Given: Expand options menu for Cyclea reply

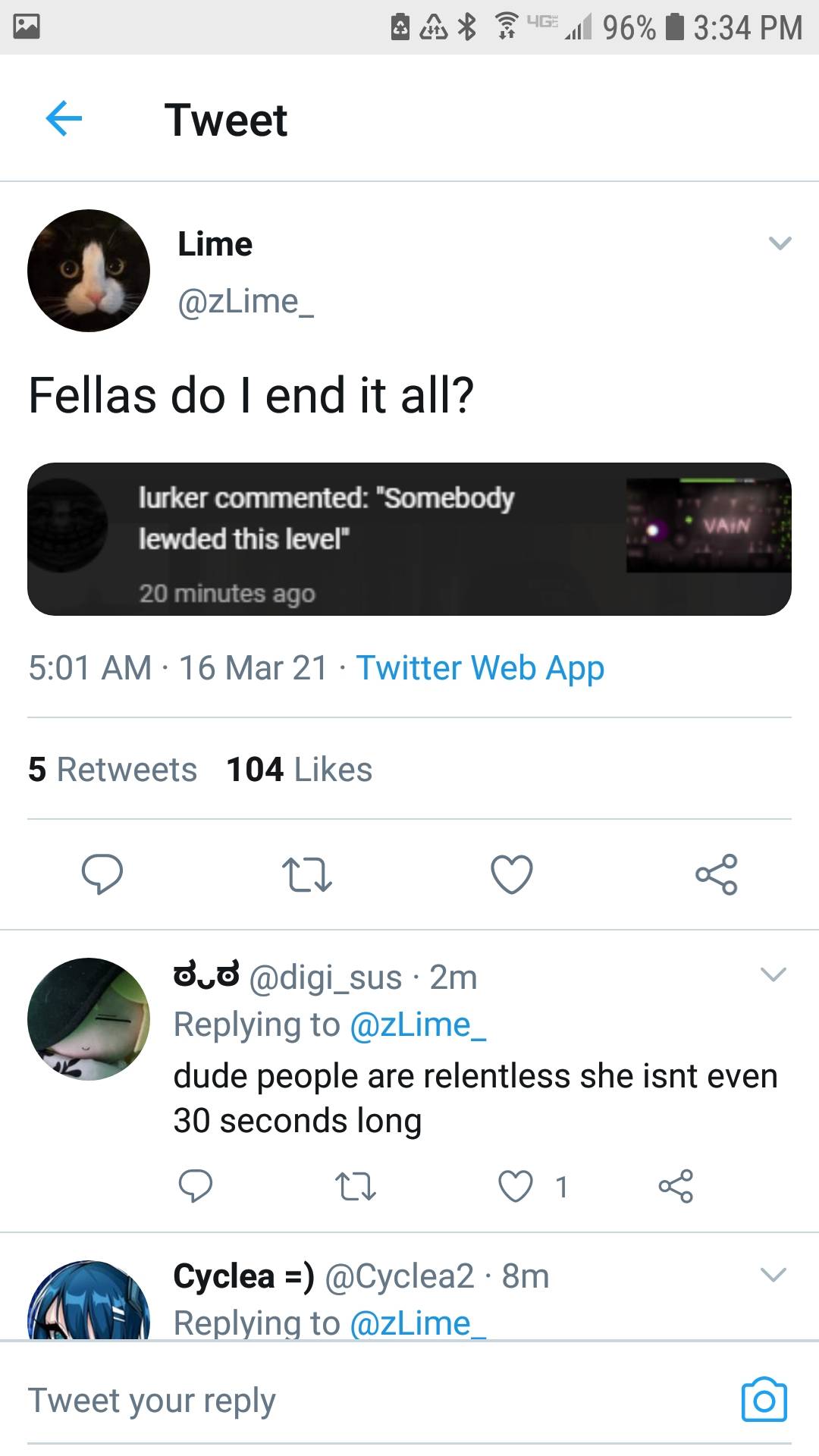Looking at the screenshot, I should (x=773, y=1276).
